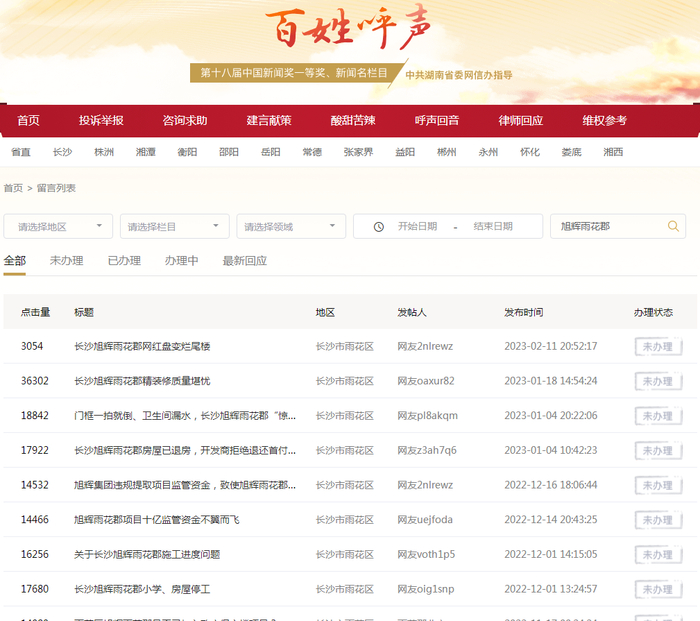This screenshot has height=621, width=700.
Task: Open the 请选择栏目 dropdown
Action: click(x=175, y=226)
